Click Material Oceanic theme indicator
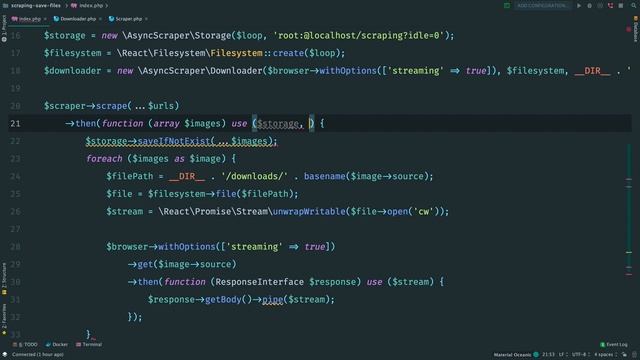 [x=516, y=355]
